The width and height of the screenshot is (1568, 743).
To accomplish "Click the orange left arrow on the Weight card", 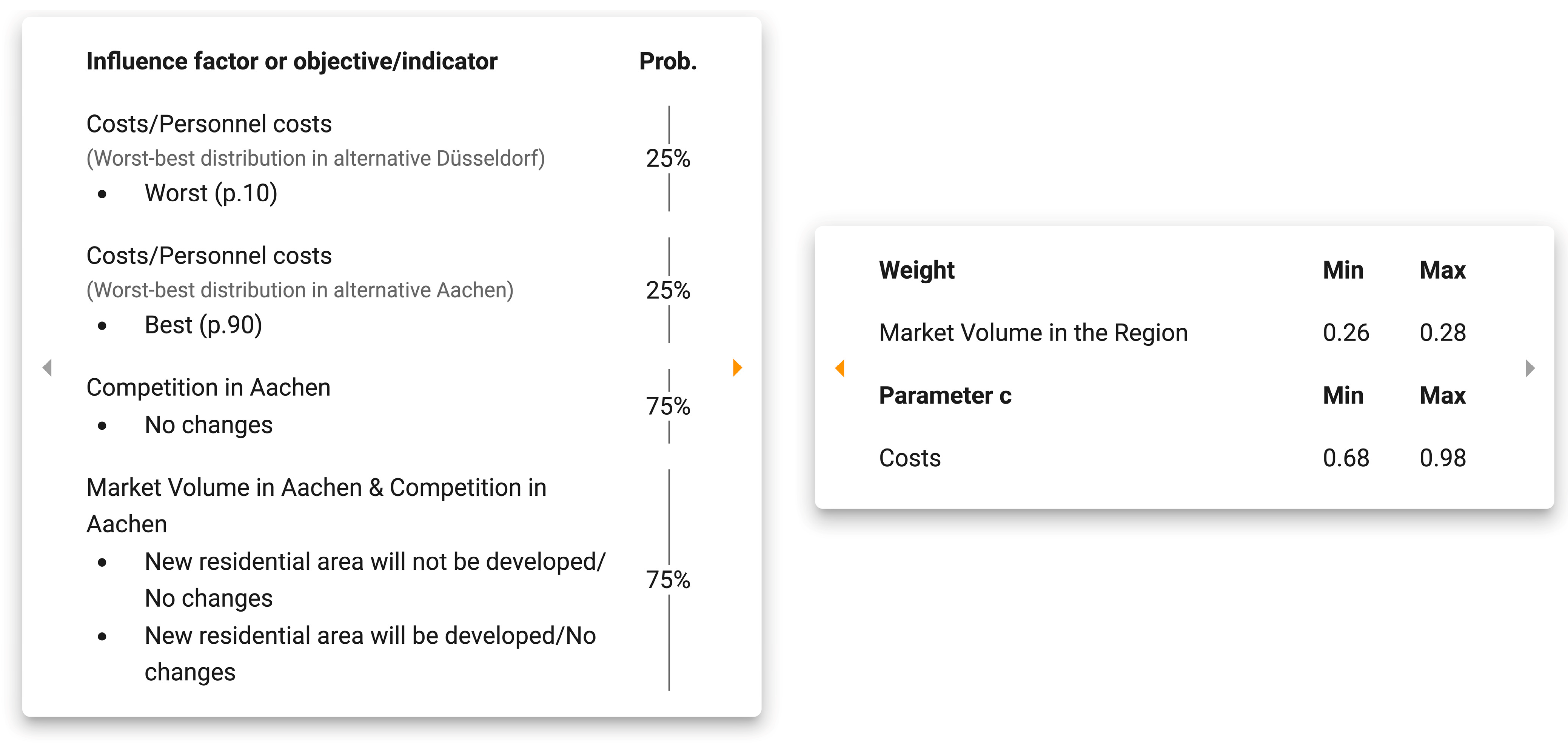I will [x=840, y=368].
